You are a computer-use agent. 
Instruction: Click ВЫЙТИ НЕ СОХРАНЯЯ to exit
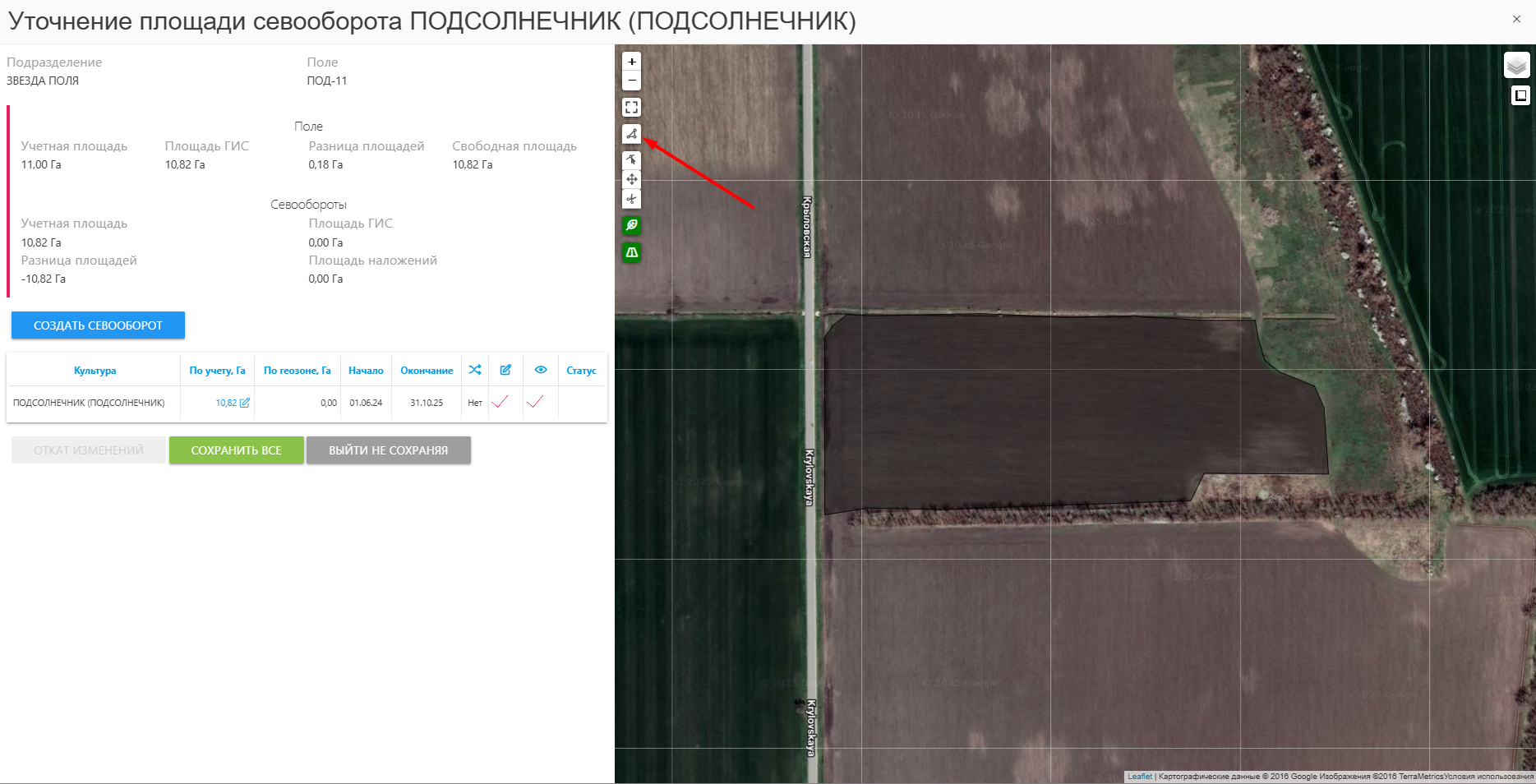(x=388, y=450)
